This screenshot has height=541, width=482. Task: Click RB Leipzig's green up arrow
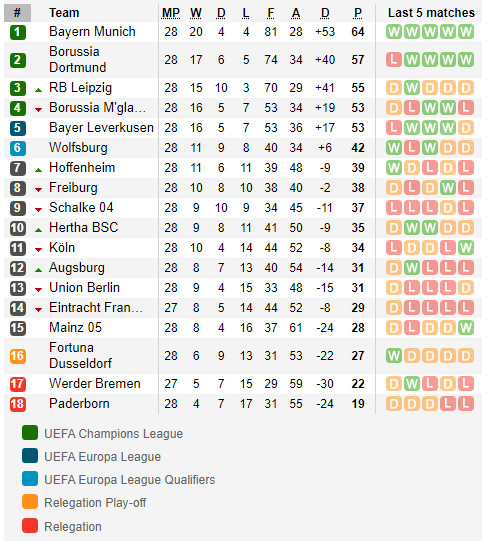(x=39, y=90)
